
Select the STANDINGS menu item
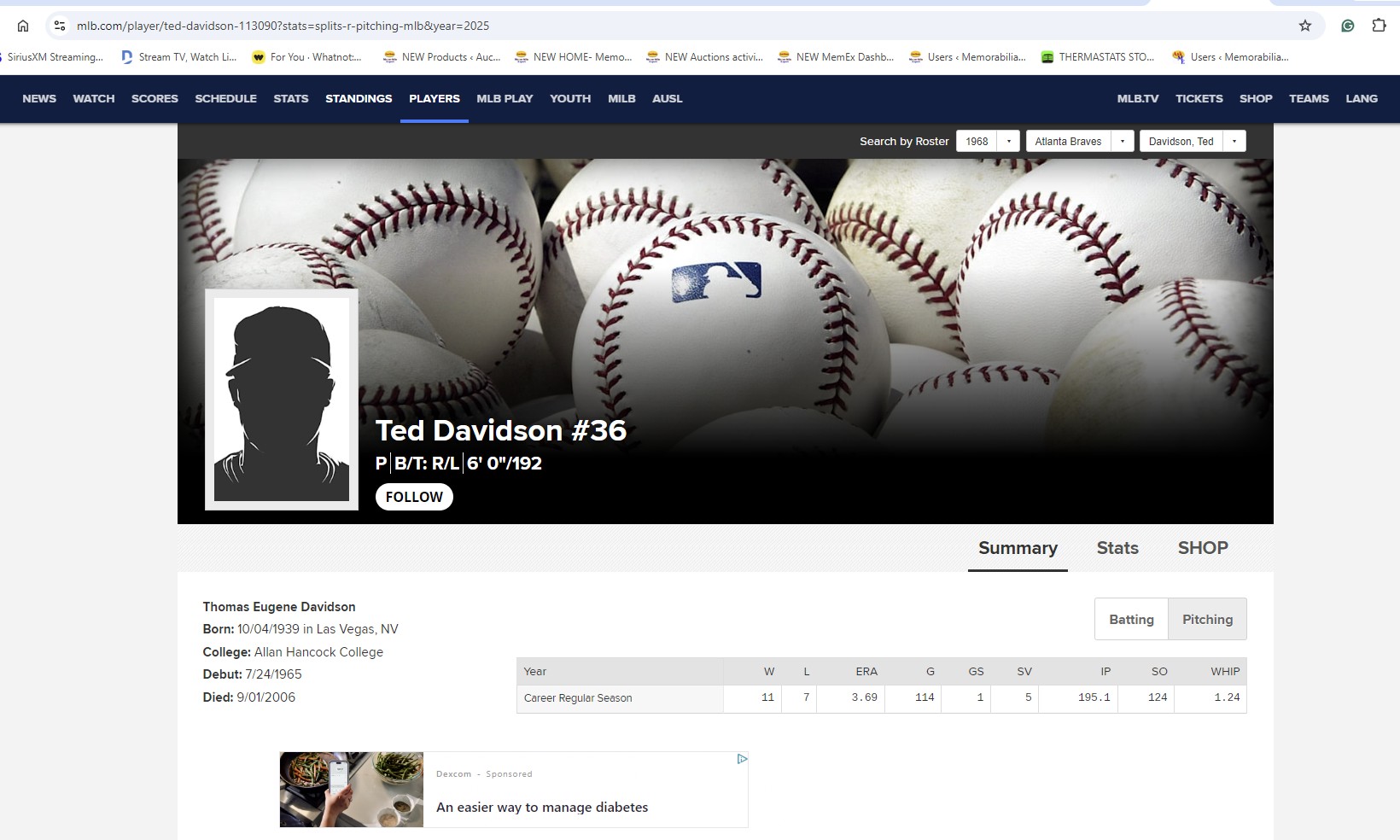click(x=359, y=98)
